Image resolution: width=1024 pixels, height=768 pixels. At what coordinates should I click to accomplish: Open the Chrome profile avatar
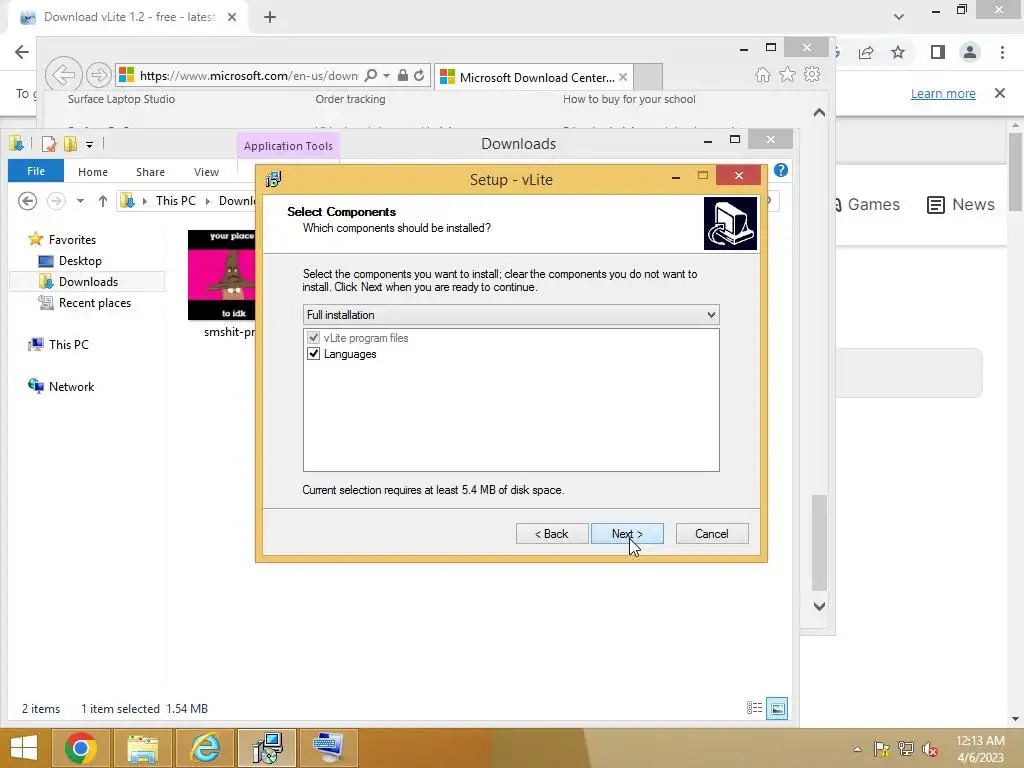970,52
